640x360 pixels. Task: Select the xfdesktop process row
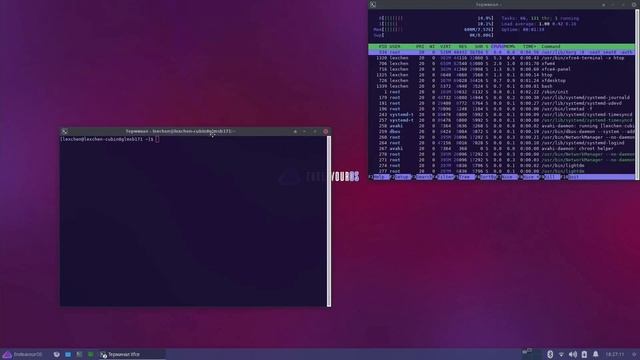click(501, 81)
